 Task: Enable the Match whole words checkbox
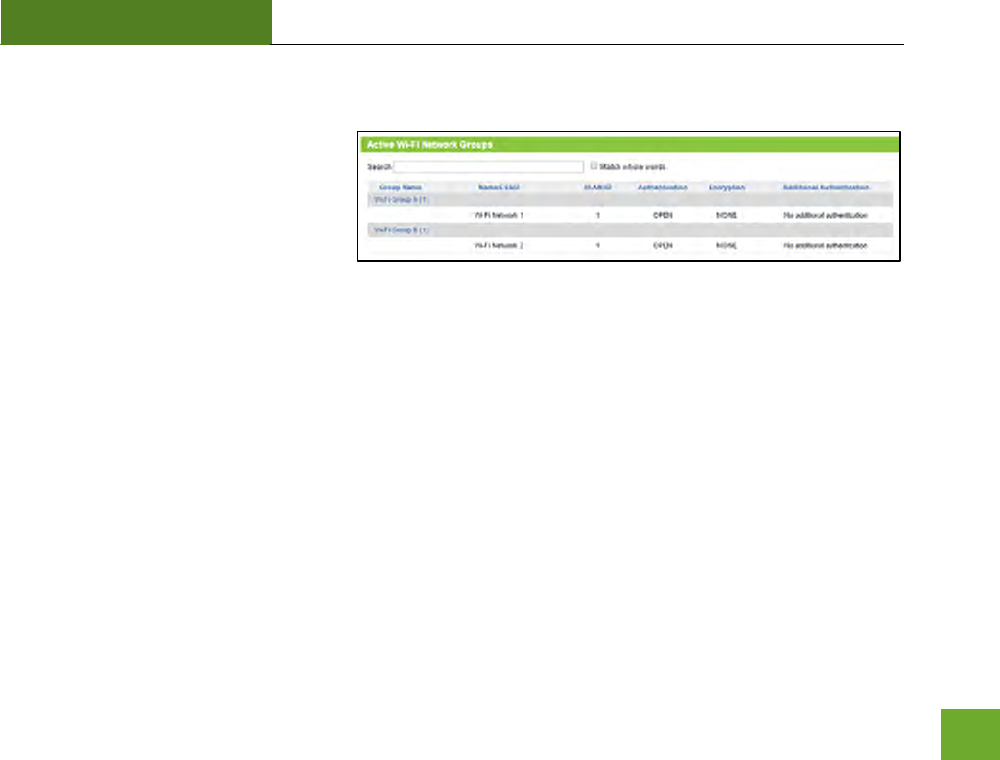click(x=594, y=166)
